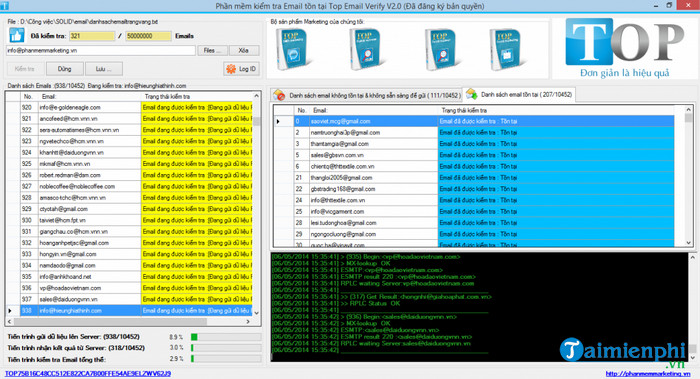Select row info@vicgarment.com
The width and height of the screenshot is (700, 379).
tap(474, 212)
